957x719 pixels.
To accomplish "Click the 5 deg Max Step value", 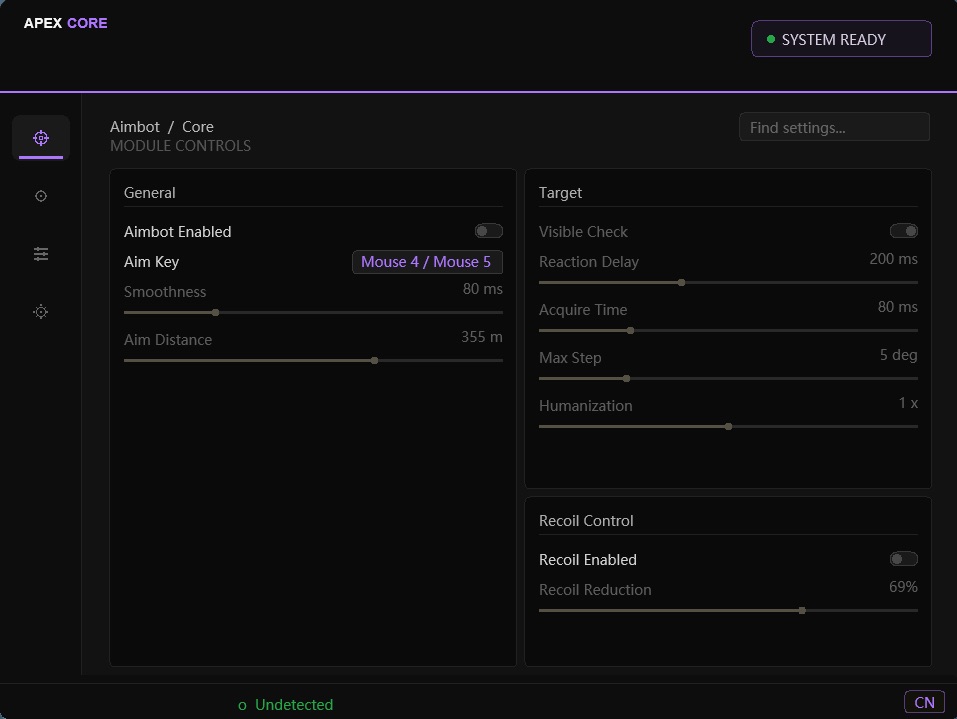I will (x=898, y=355).
